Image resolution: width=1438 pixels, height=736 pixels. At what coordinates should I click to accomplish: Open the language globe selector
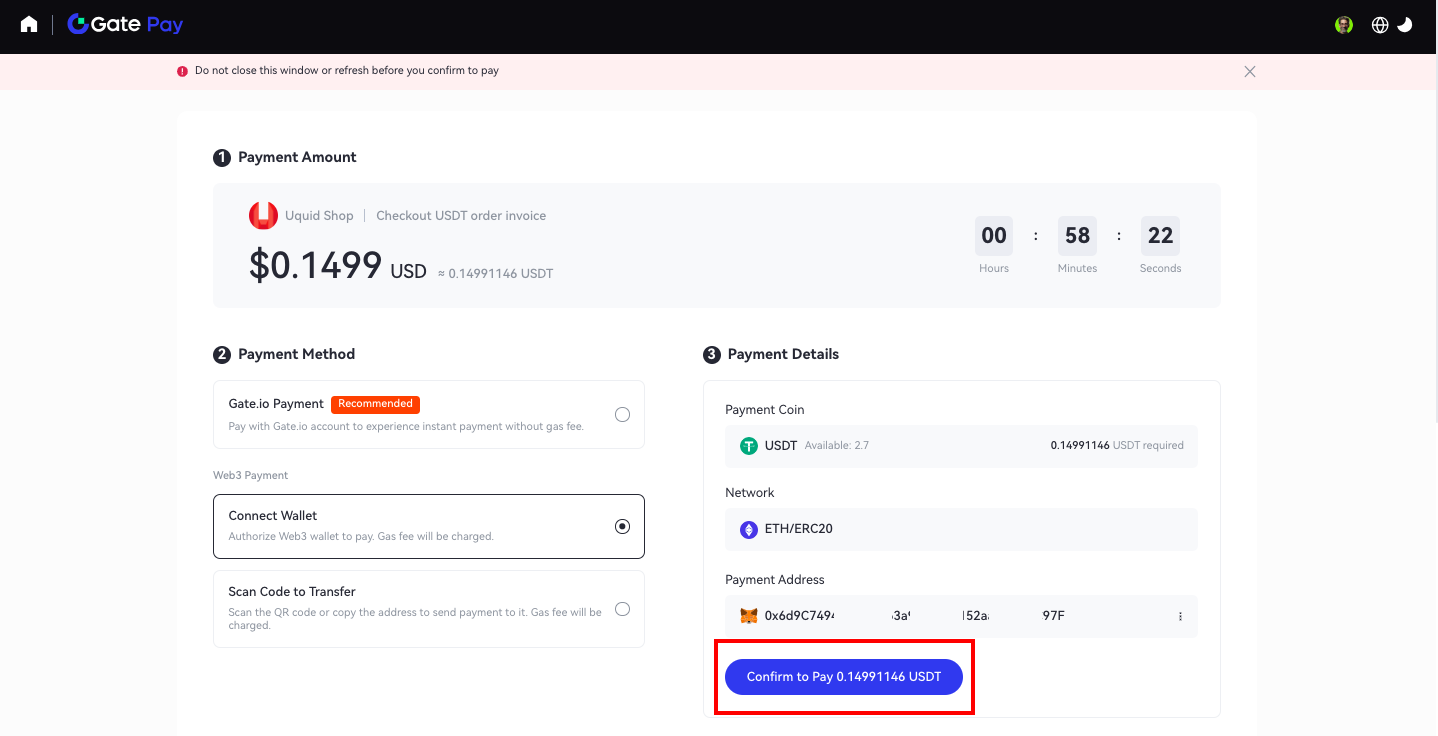[1380, 25]
